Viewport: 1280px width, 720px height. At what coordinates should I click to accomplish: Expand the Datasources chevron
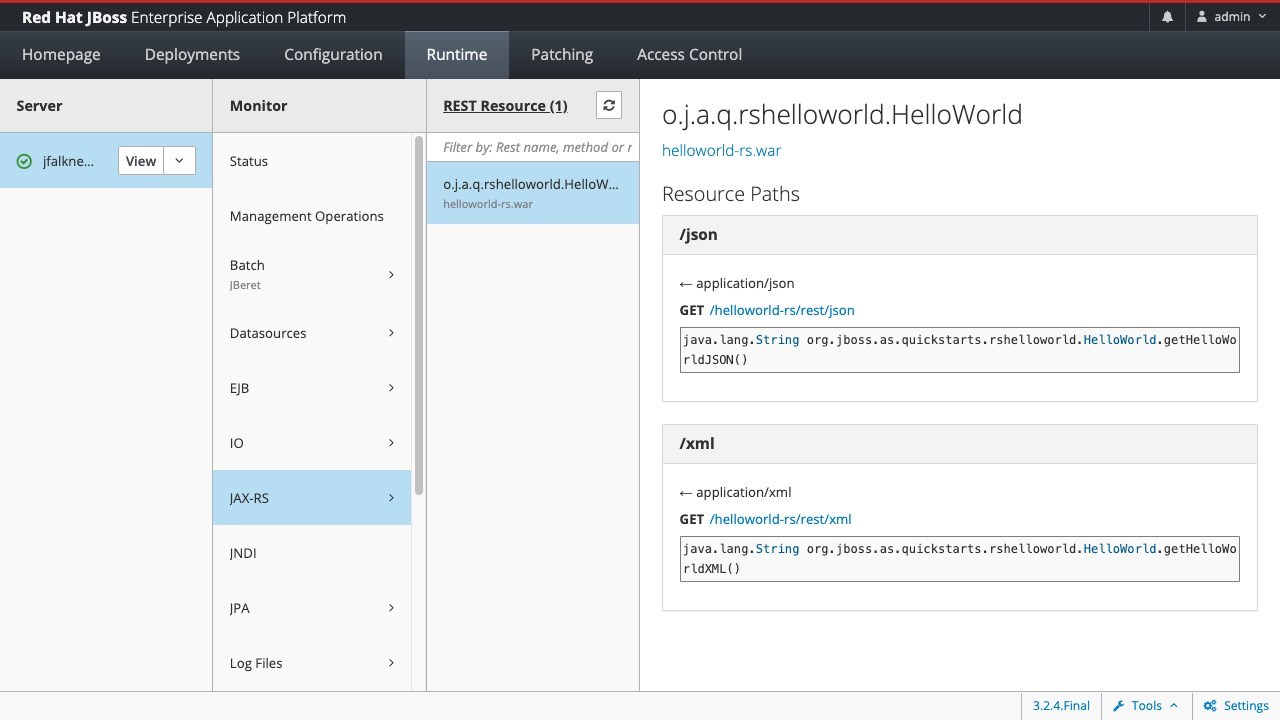click(391, 333)
